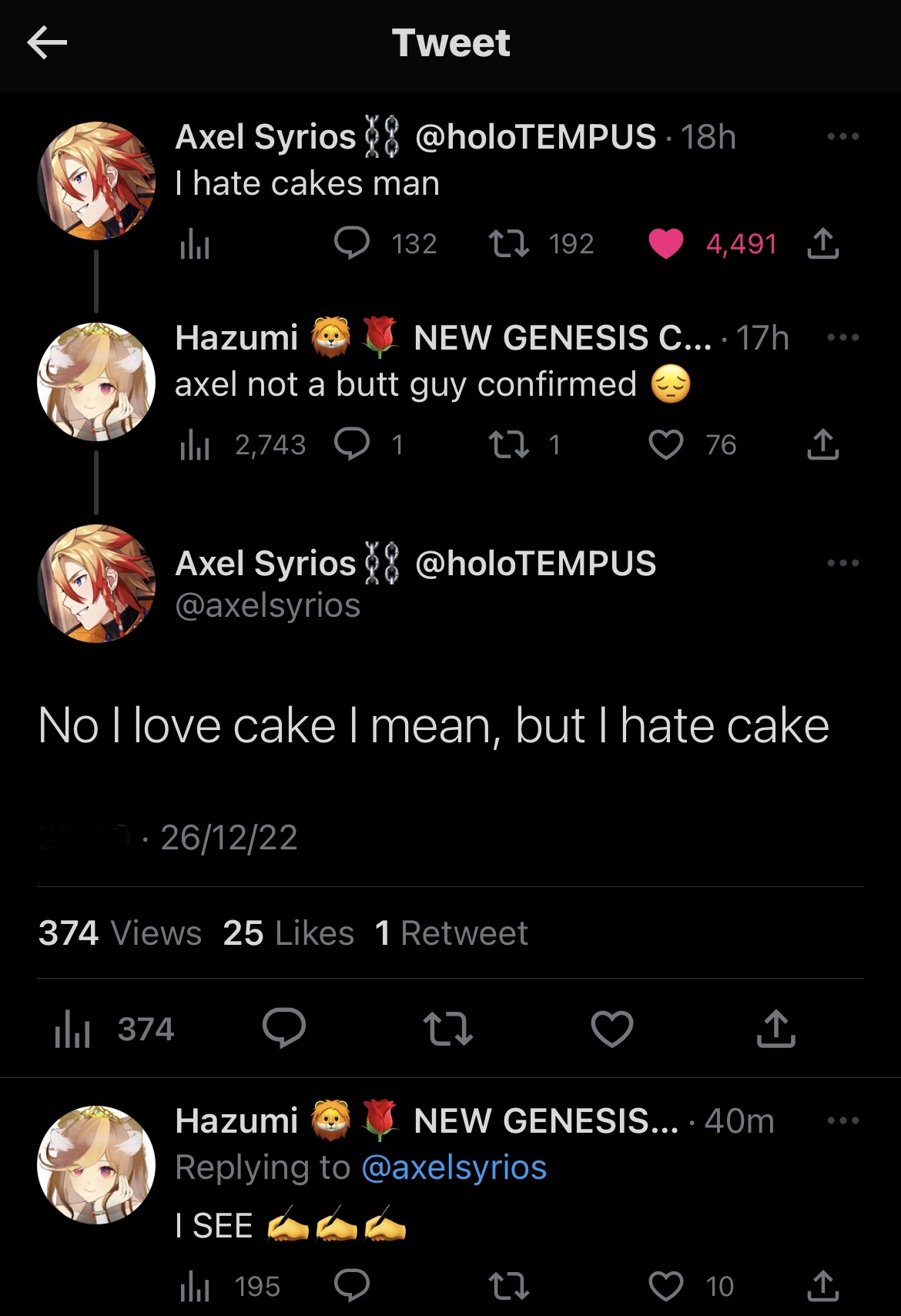Reply to the main tweet via comment icon
Viewport: 901px width, 1316px height.
tap(284, 1029)
